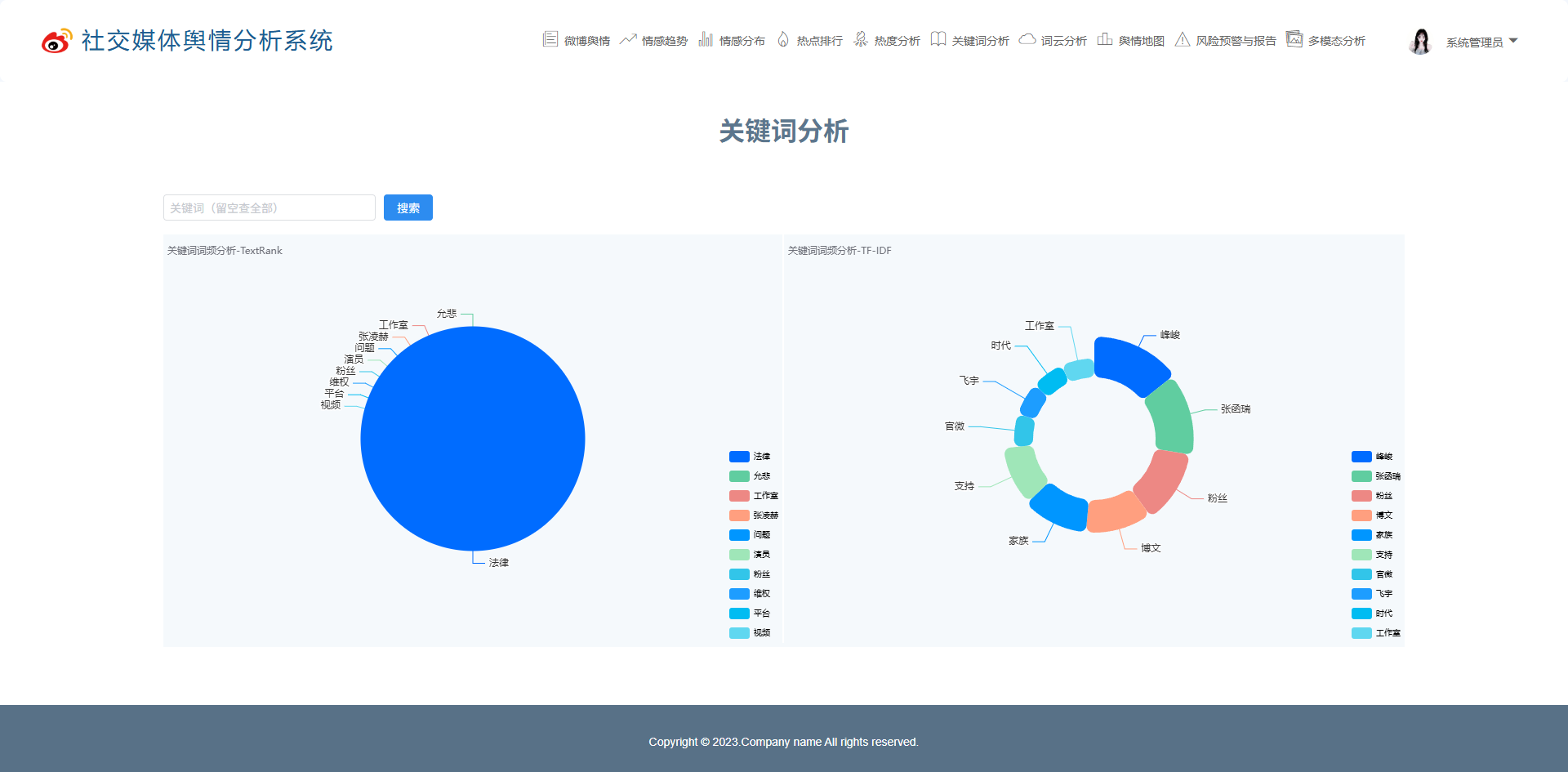This screenshot has height=772, width=1568.
Task: Go to the 舆情地图 page
Action: pyautogui.click(x=1131, y=40)
